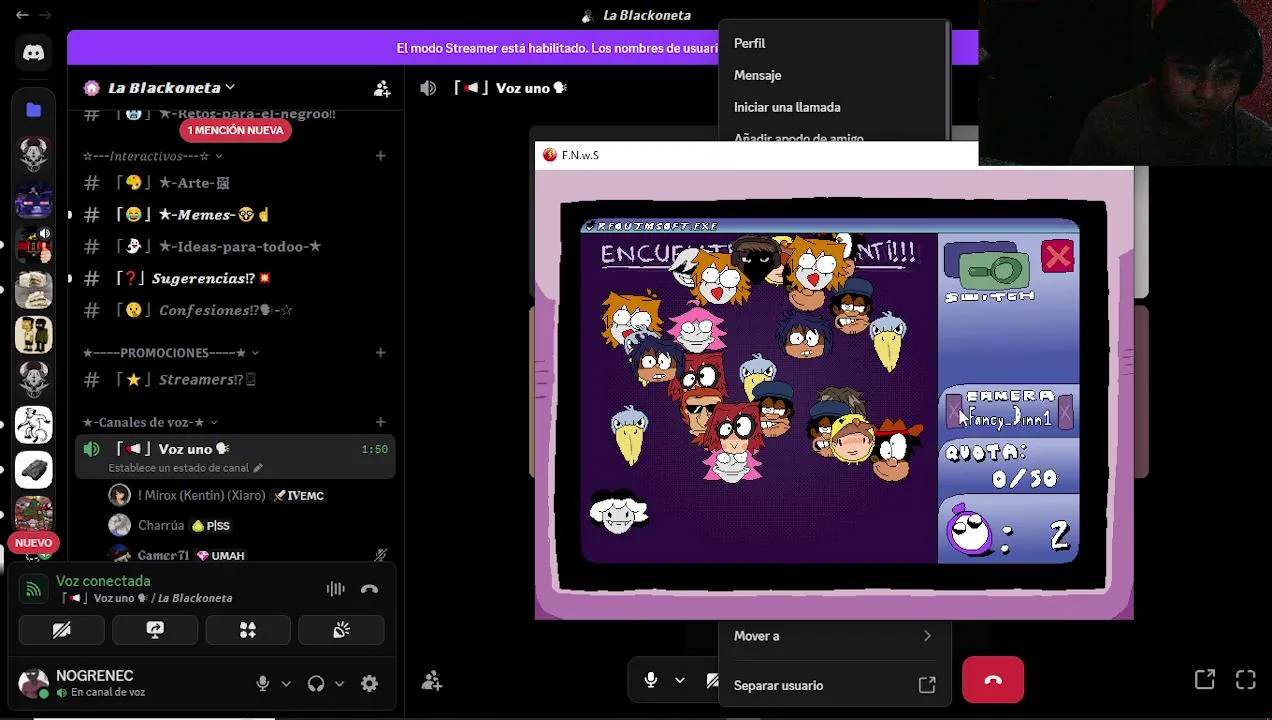The width and height of the screenshot is (1272, 720).
Task: Turn on camera in voice panel
Action: 61,630
